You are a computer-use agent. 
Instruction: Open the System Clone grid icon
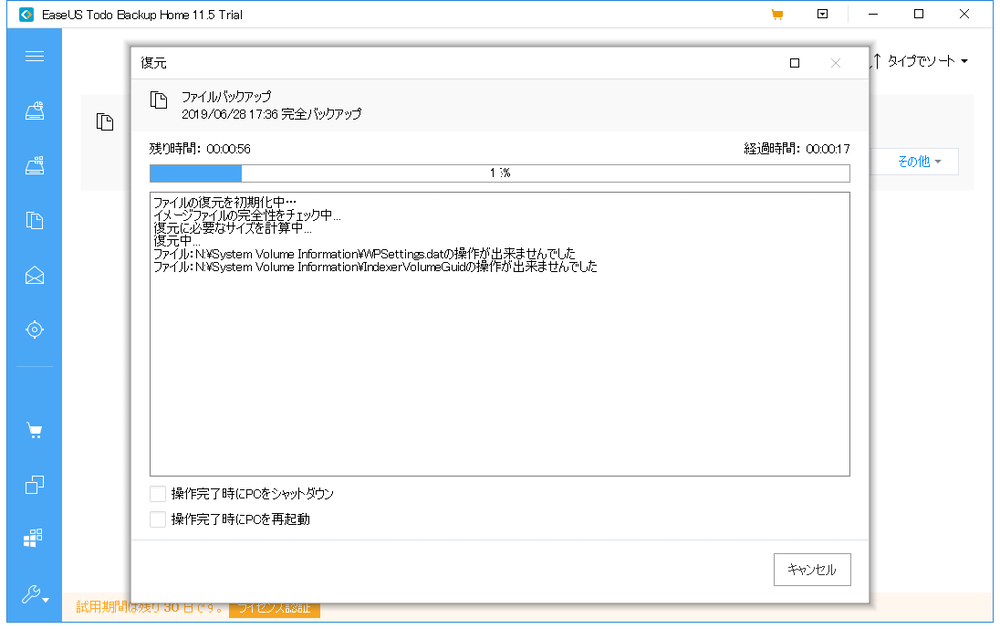[33, 538]
